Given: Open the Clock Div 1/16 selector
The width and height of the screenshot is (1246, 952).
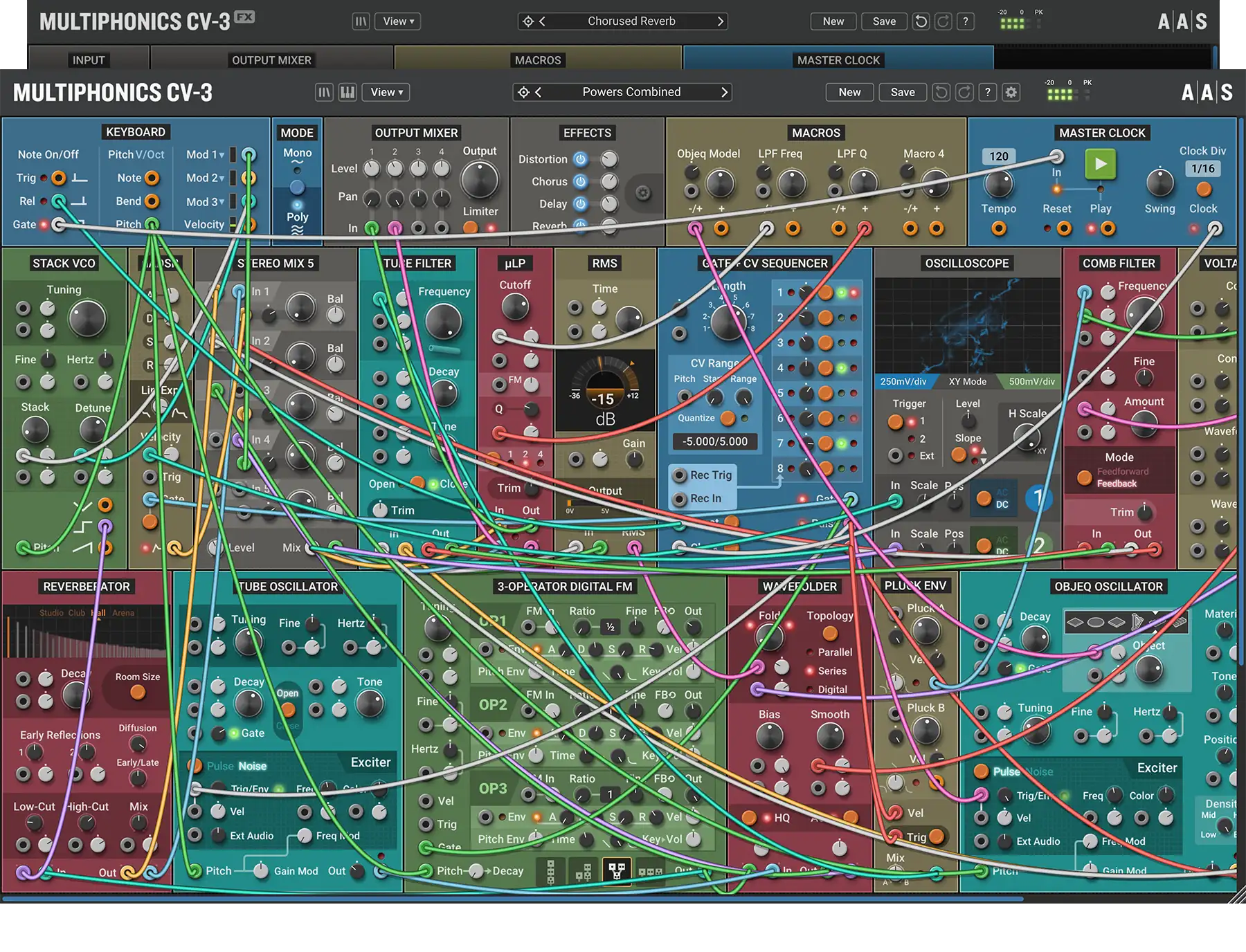Looking at the screenshot, I should point(1202,168).
